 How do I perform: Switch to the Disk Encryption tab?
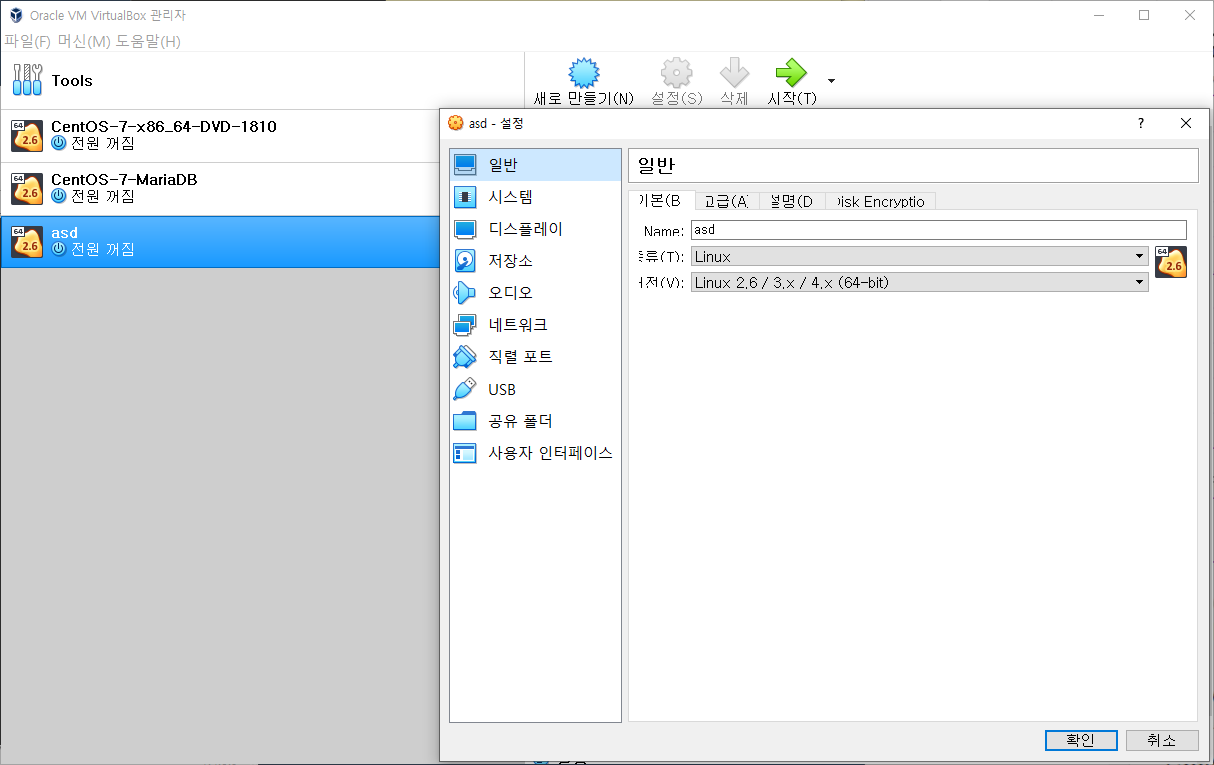[881, 201]
